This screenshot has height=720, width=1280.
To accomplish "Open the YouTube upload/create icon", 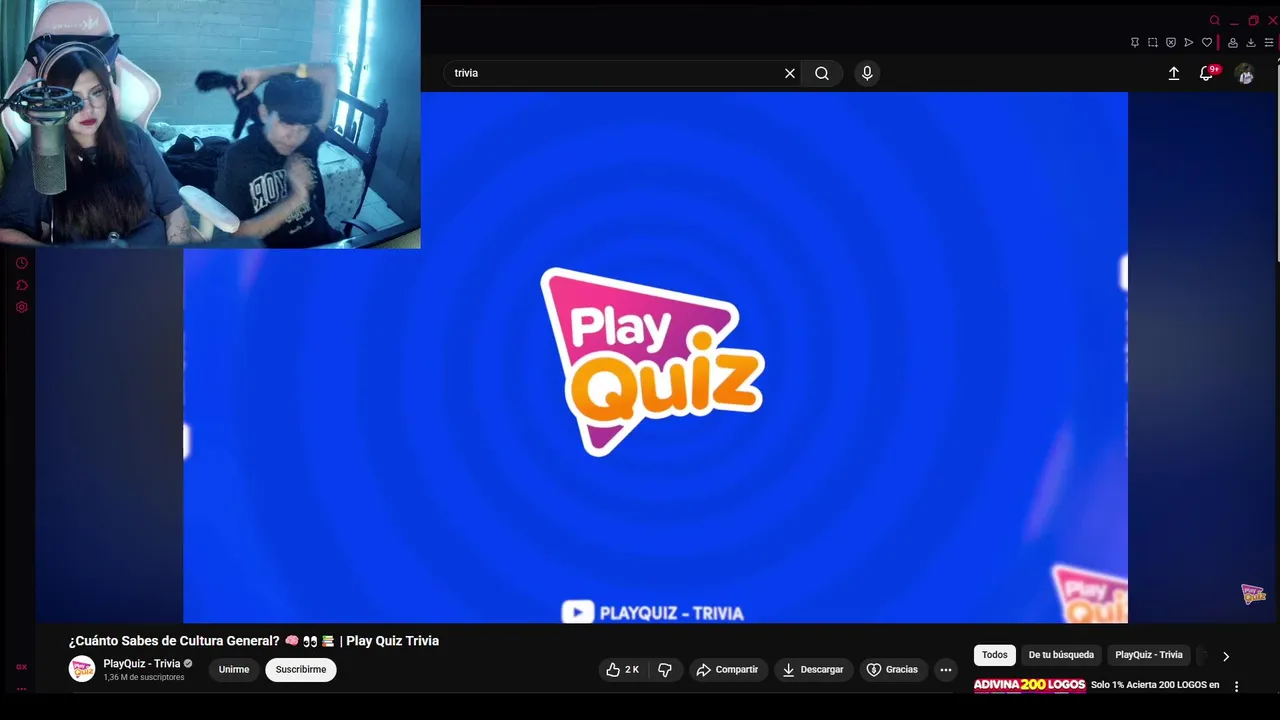I will pos(1174,73).
